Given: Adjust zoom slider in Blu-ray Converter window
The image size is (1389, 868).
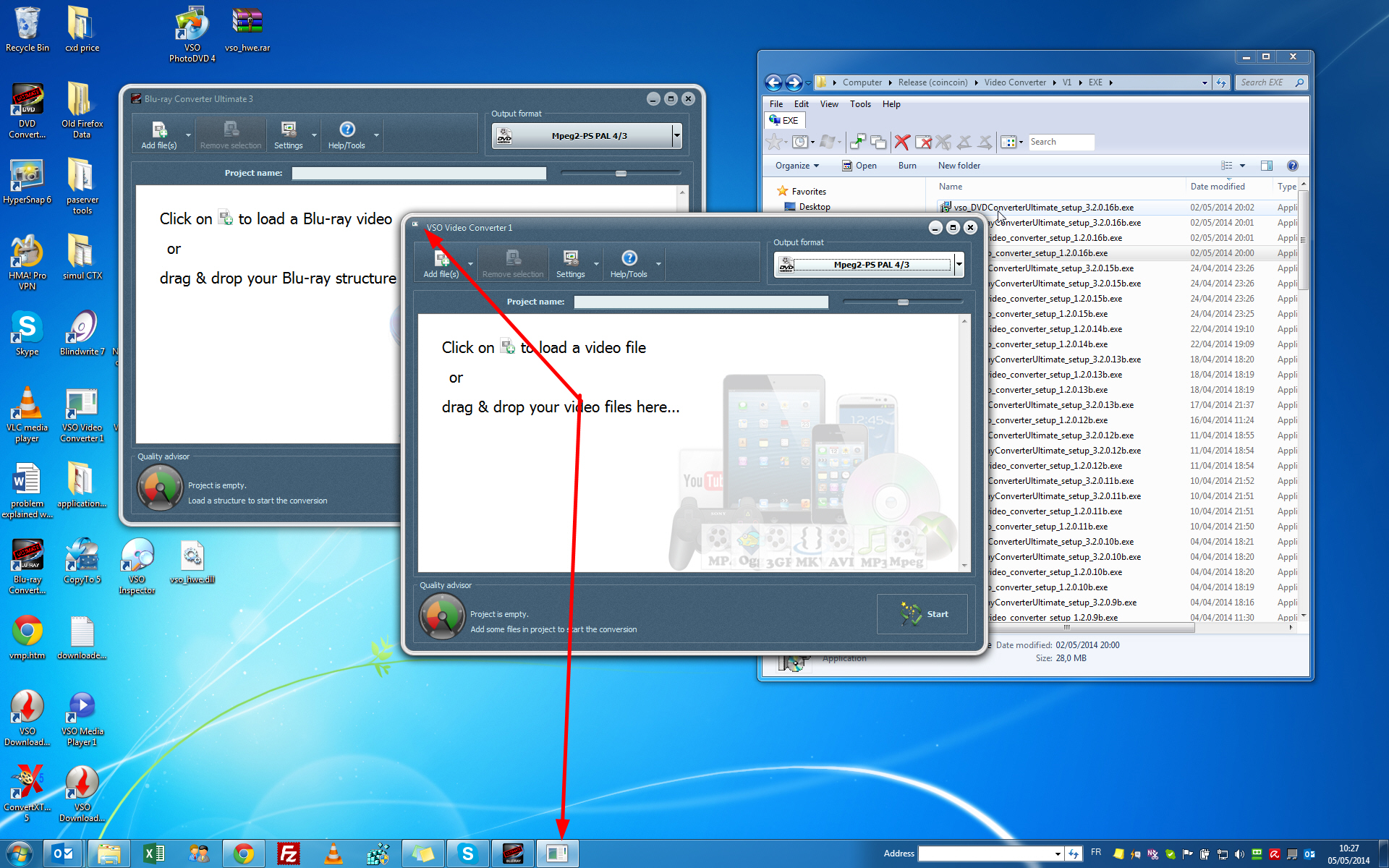Looking at the screenshot, I should (621, 174).
